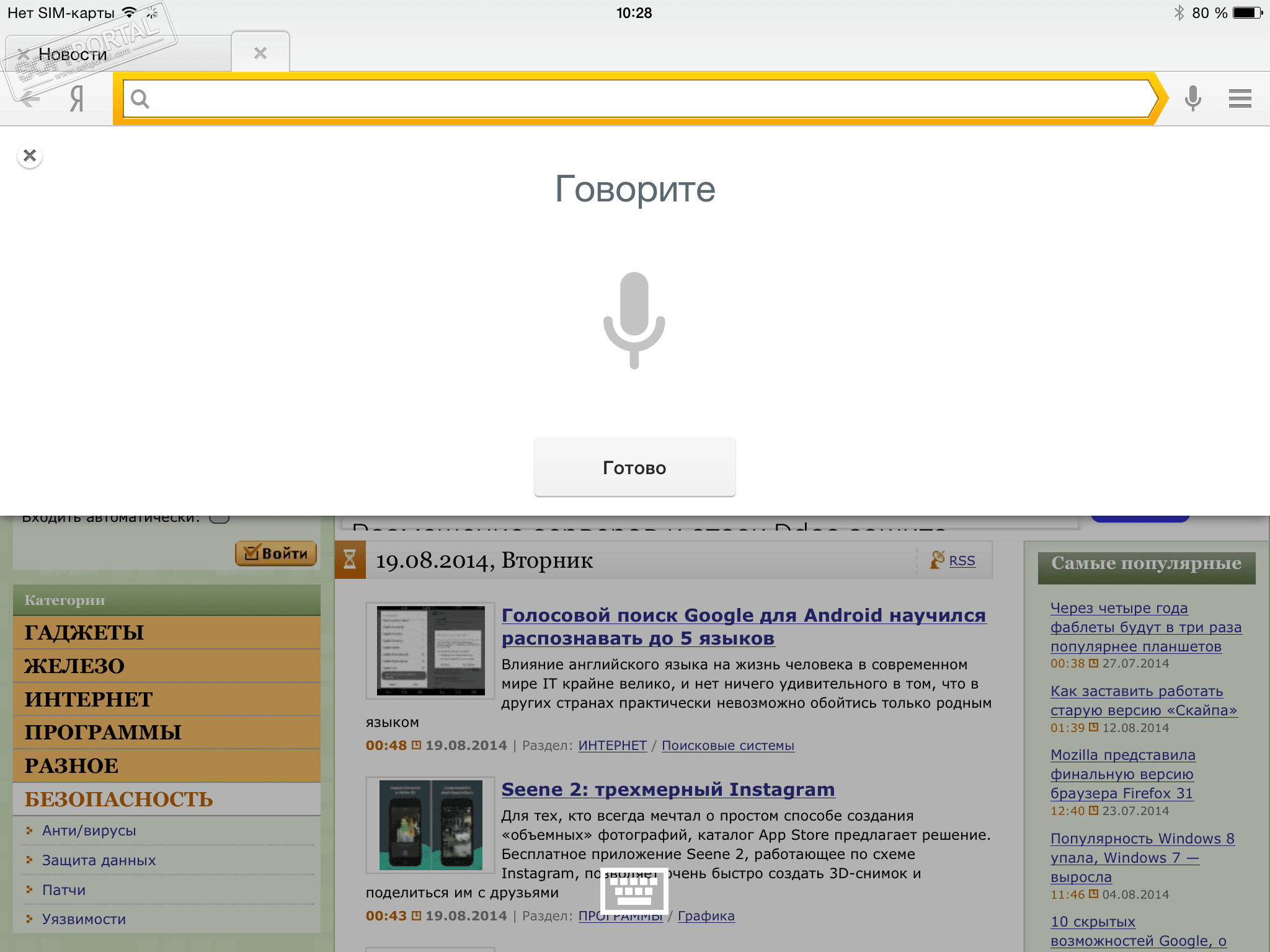The height and width of the screenshot is (952, 1270).
Task: Tap the back arrow navigation icon
Action: pyautogui.click(x=29, y=99)
